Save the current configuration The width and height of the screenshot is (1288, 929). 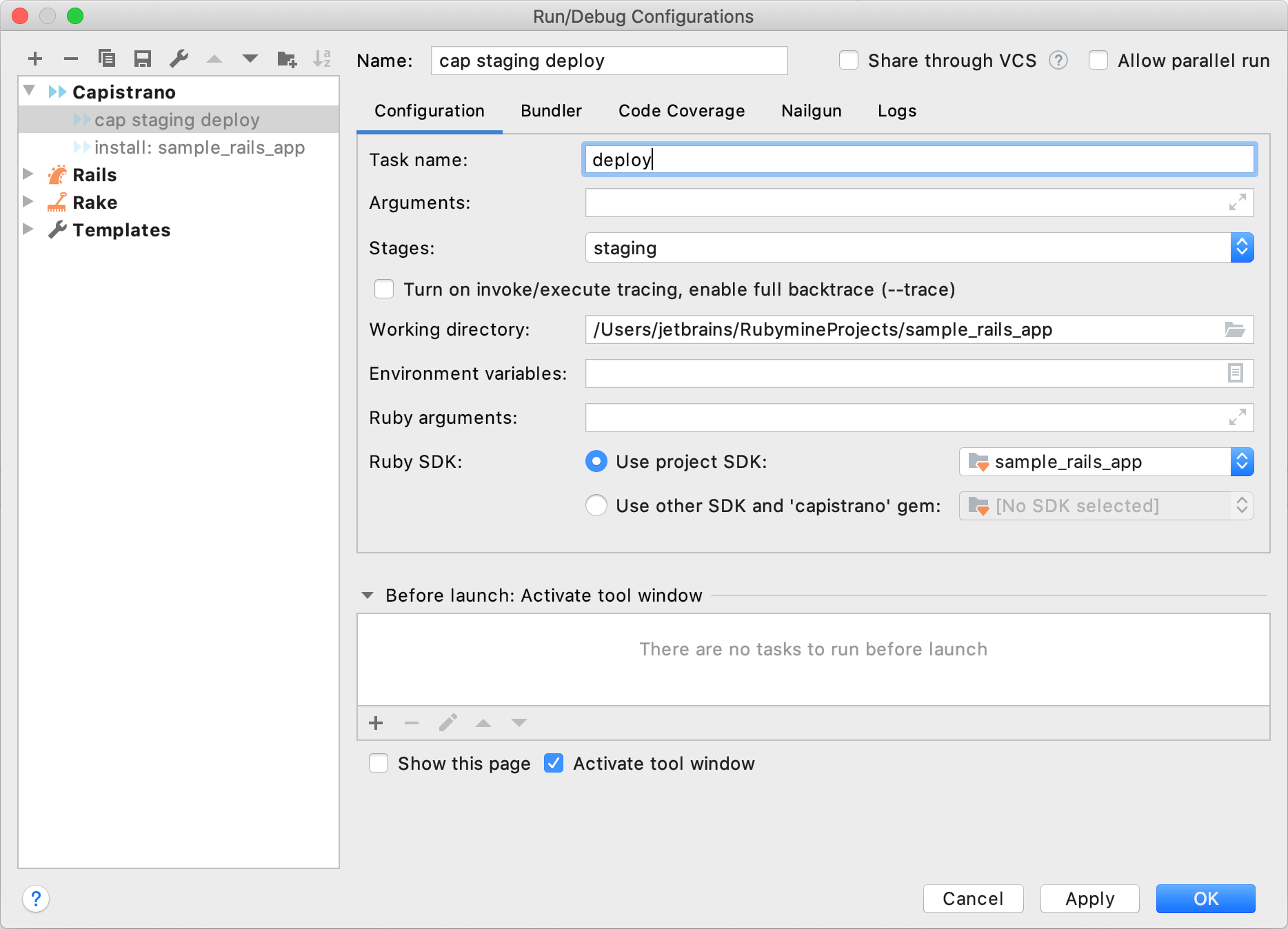tap(143, 59)
